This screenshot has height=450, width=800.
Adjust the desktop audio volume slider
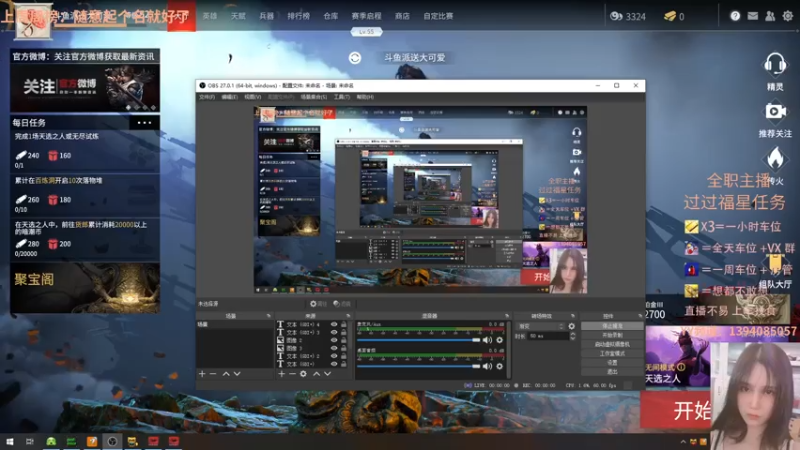(x=419, y=366)
